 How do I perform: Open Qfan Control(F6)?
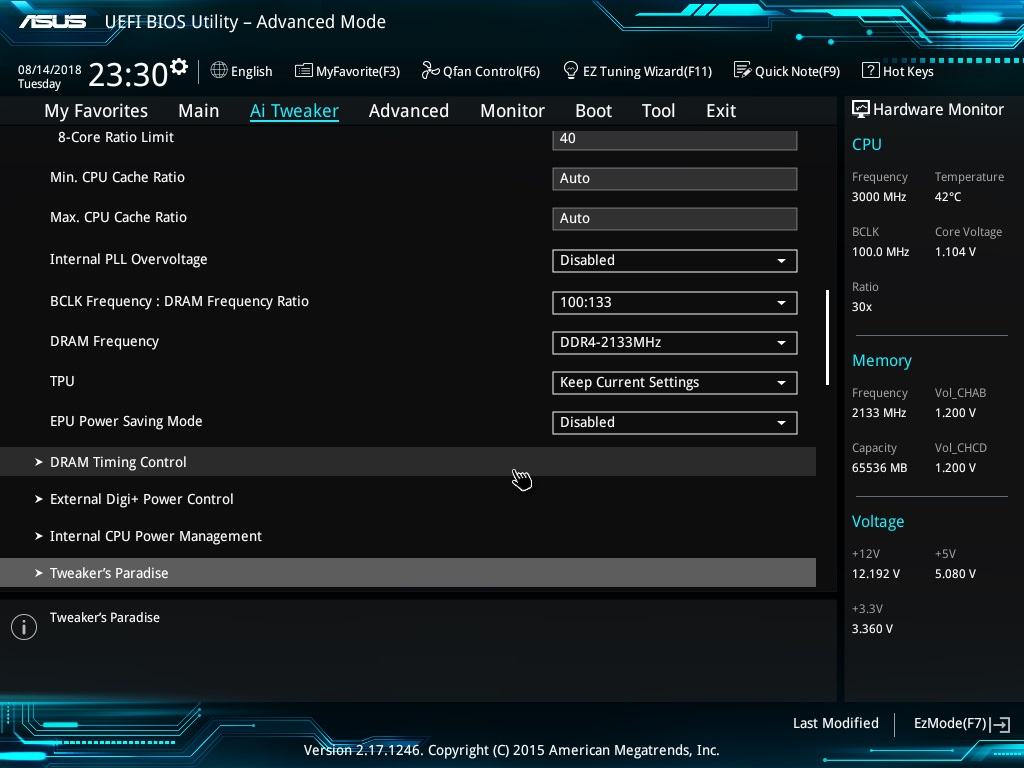(x=481, y=71)
